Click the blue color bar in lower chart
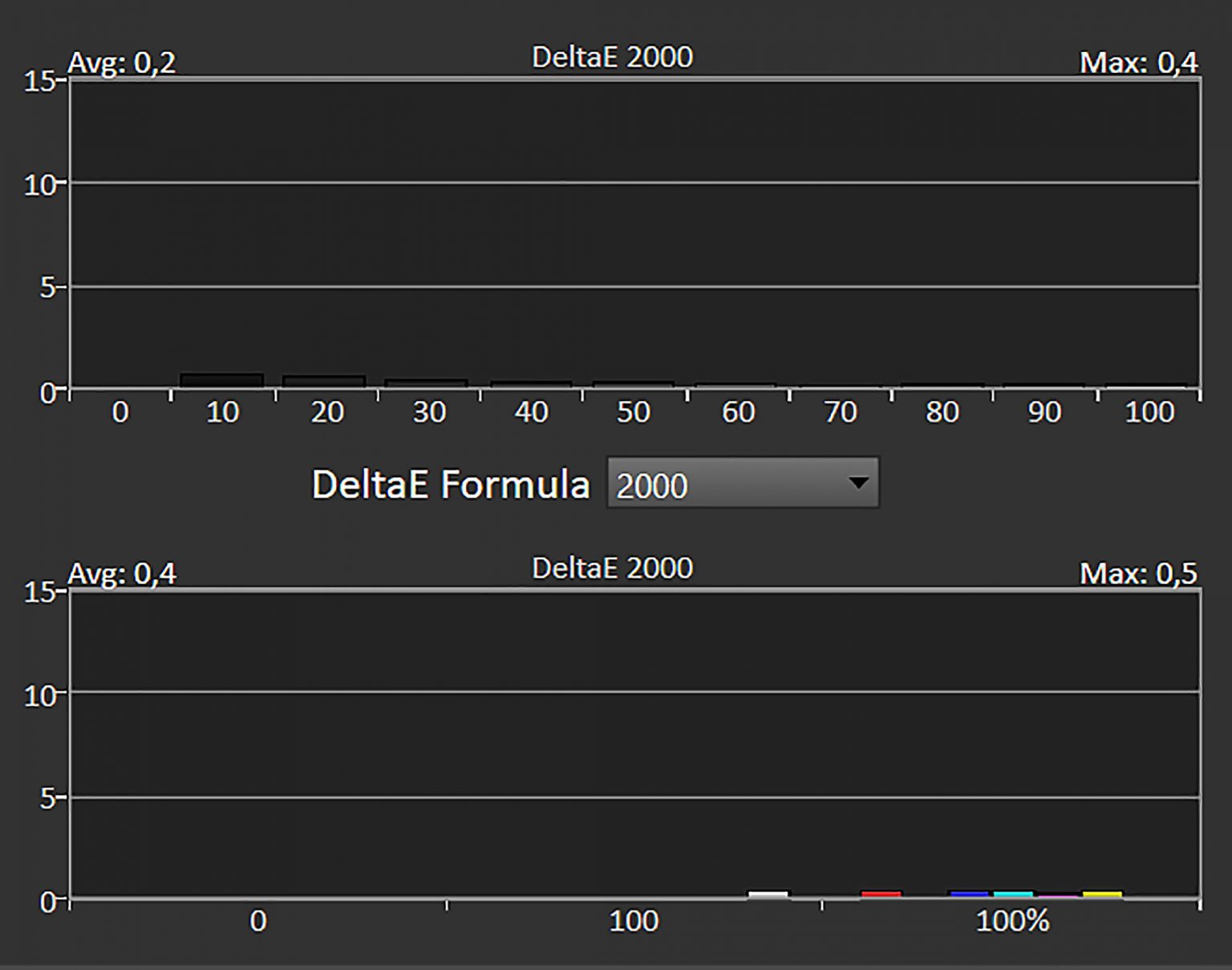Viewport: 1232px width, 970px height. click(968, 894)
